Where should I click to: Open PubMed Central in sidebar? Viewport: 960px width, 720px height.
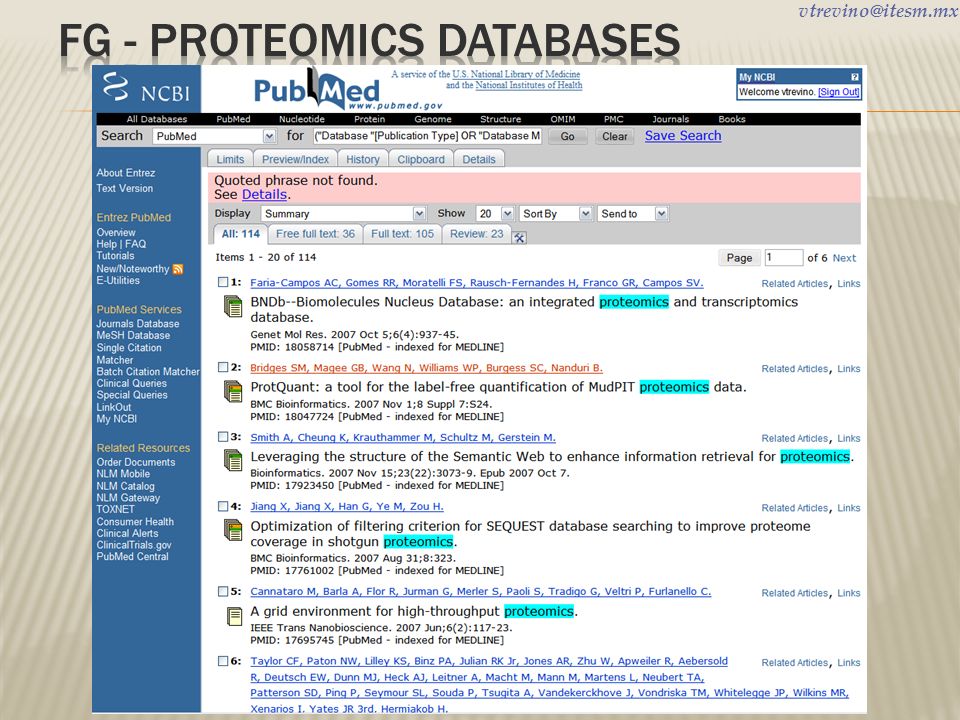(x=132, y=557)
